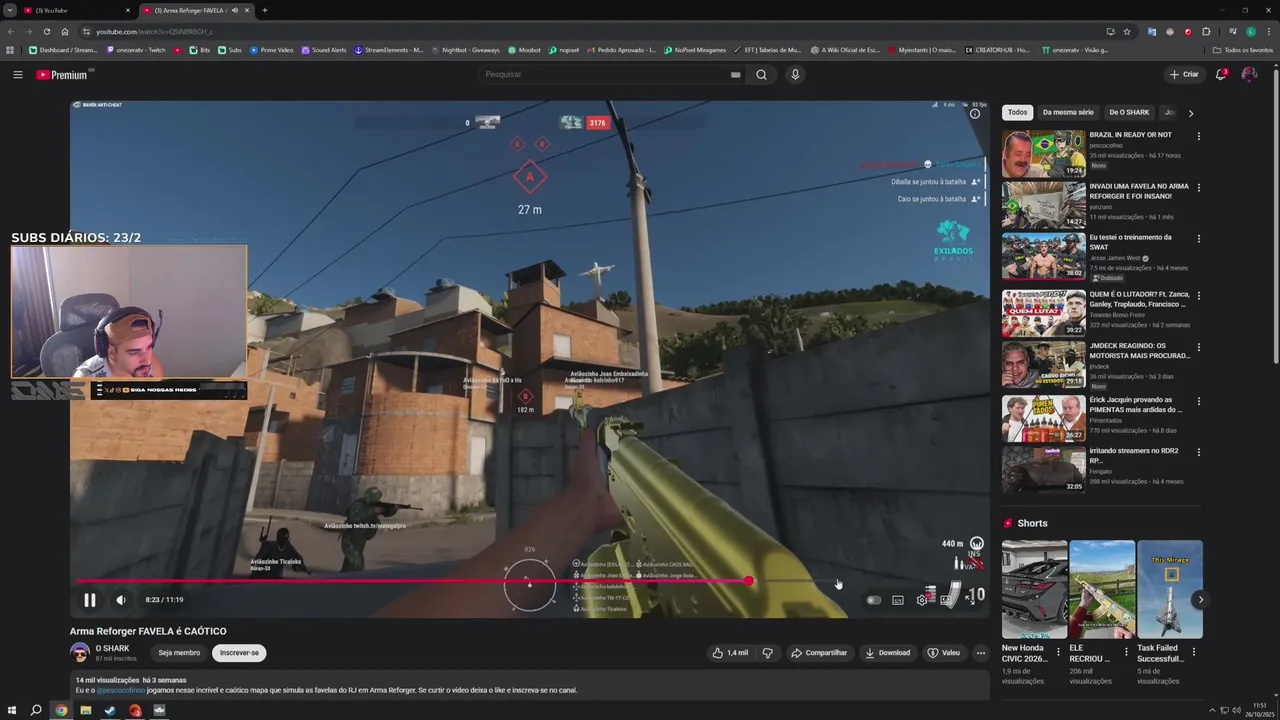Pause the video with the player button
The image size is (1280, 720).
point(89,600)
